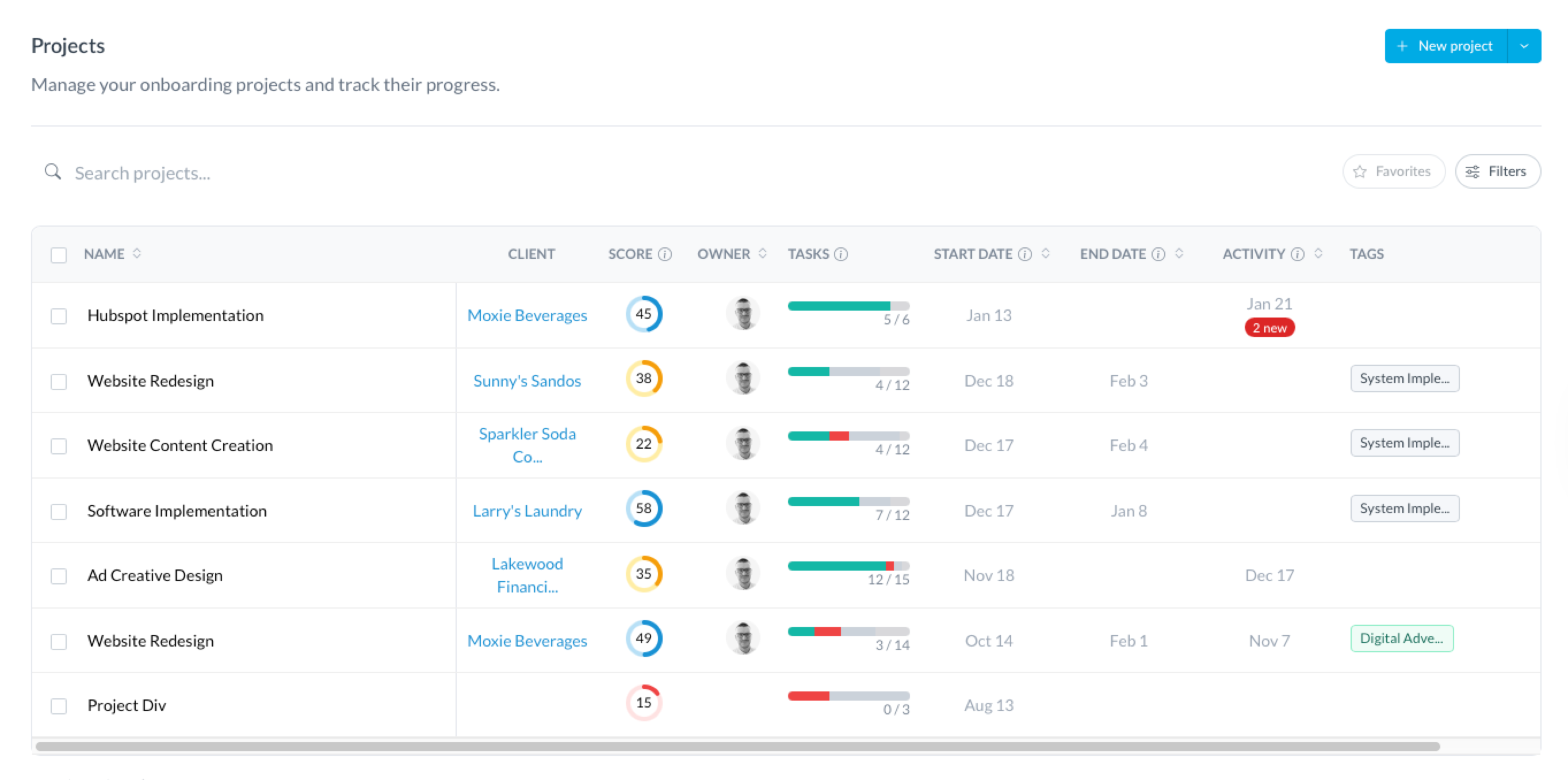Click owner avatar for Hubspot Implementation
The image size is (1568, 780).
click(743, 314)
